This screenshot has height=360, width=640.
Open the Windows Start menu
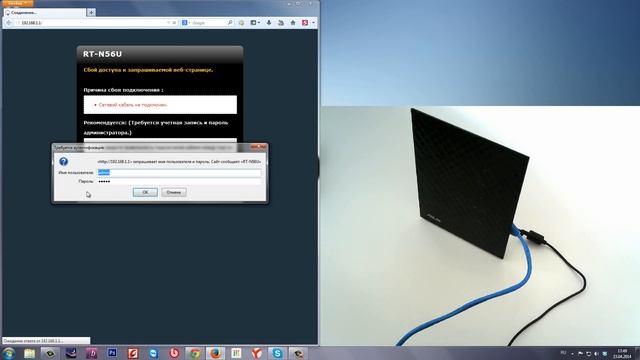click(9, 353)
